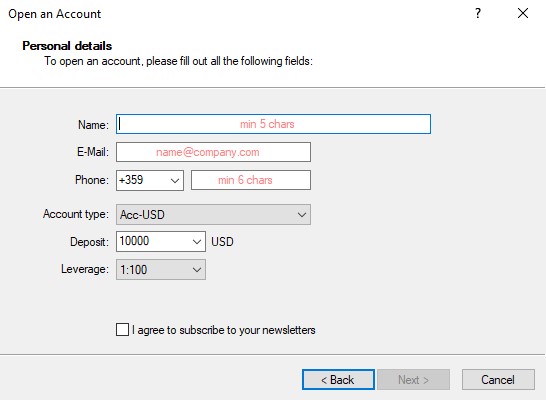Click the USD currency label beside Deposit
The width and height of the screenshot is (546, 400).
pos(222,242)
